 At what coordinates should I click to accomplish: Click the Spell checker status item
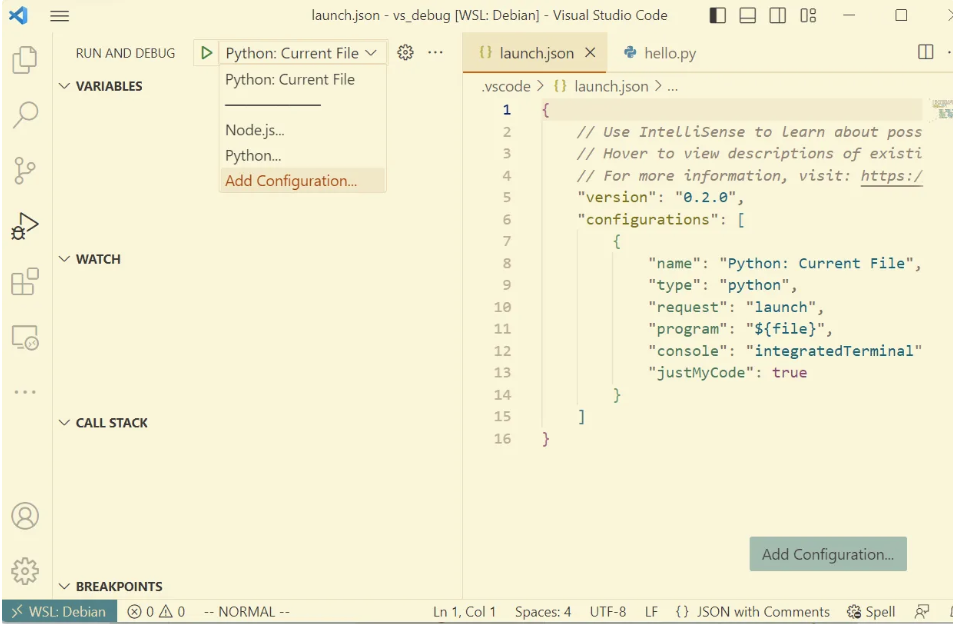pos(871,612)
